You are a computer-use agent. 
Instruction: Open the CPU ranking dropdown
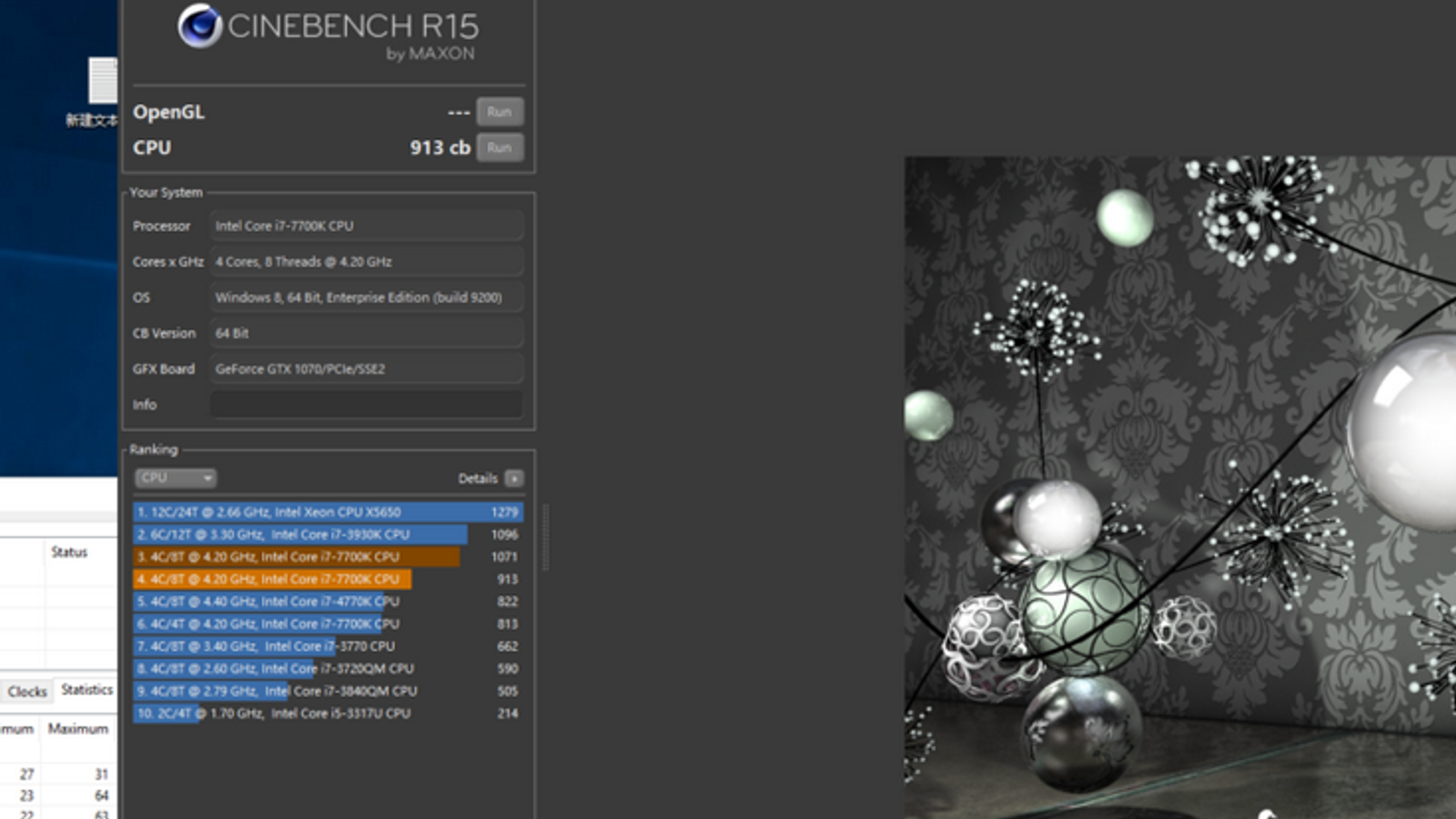tap(176, 478)
